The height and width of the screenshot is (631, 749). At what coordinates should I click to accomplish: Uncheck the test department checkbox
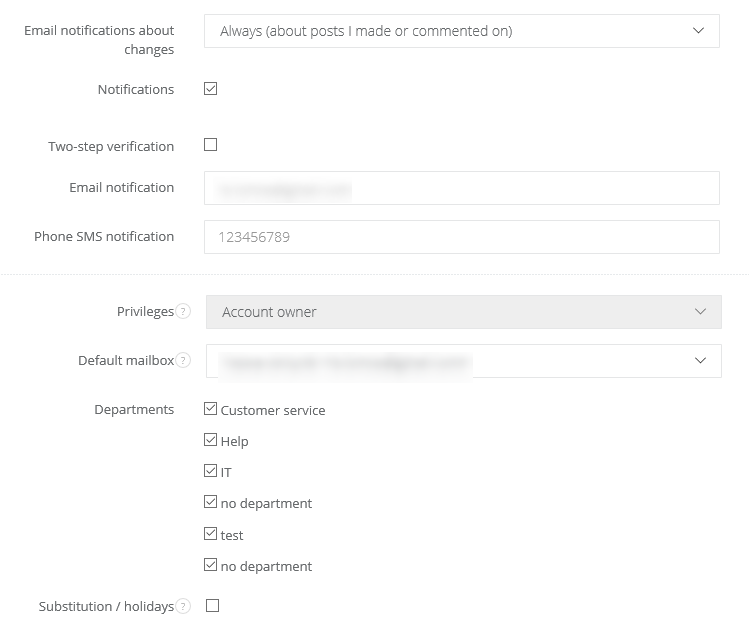210,534
